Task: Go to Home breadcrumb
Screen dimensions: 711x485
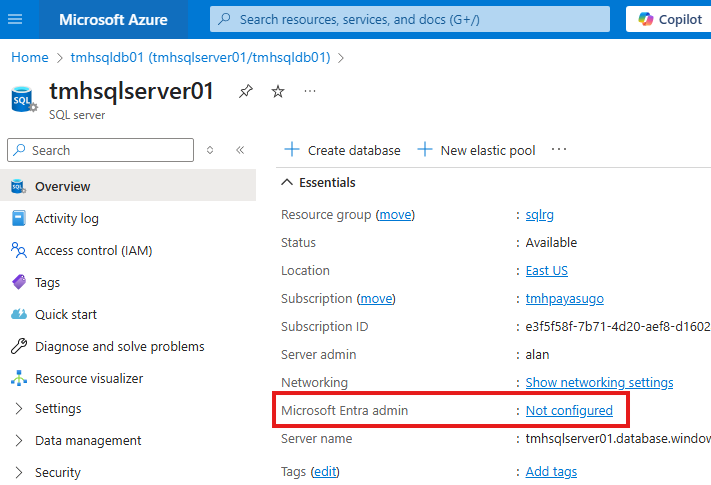Action: [x=29, y=58]
